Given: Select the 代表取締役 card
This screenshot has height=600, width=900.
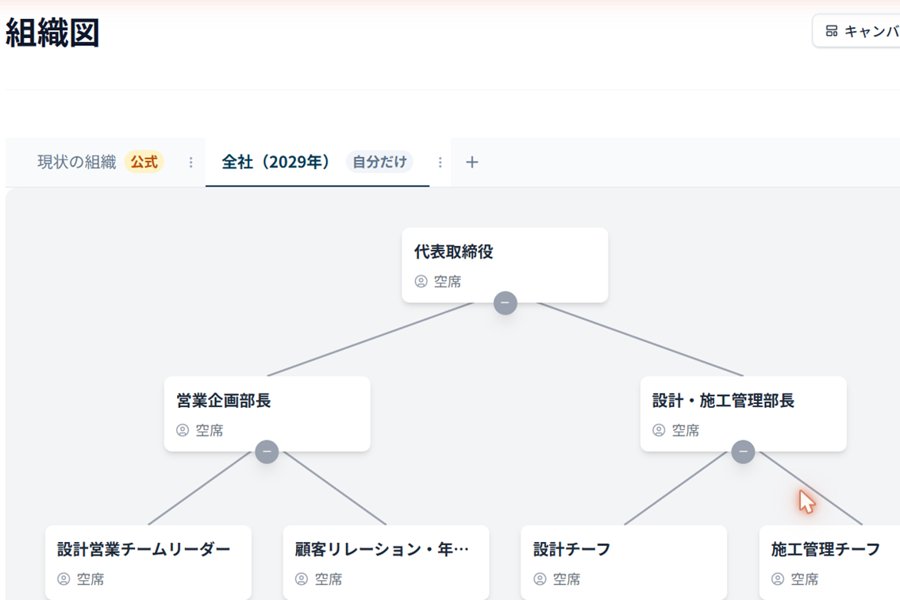Looking at the screenshot, I should click(x=505, y=265).
